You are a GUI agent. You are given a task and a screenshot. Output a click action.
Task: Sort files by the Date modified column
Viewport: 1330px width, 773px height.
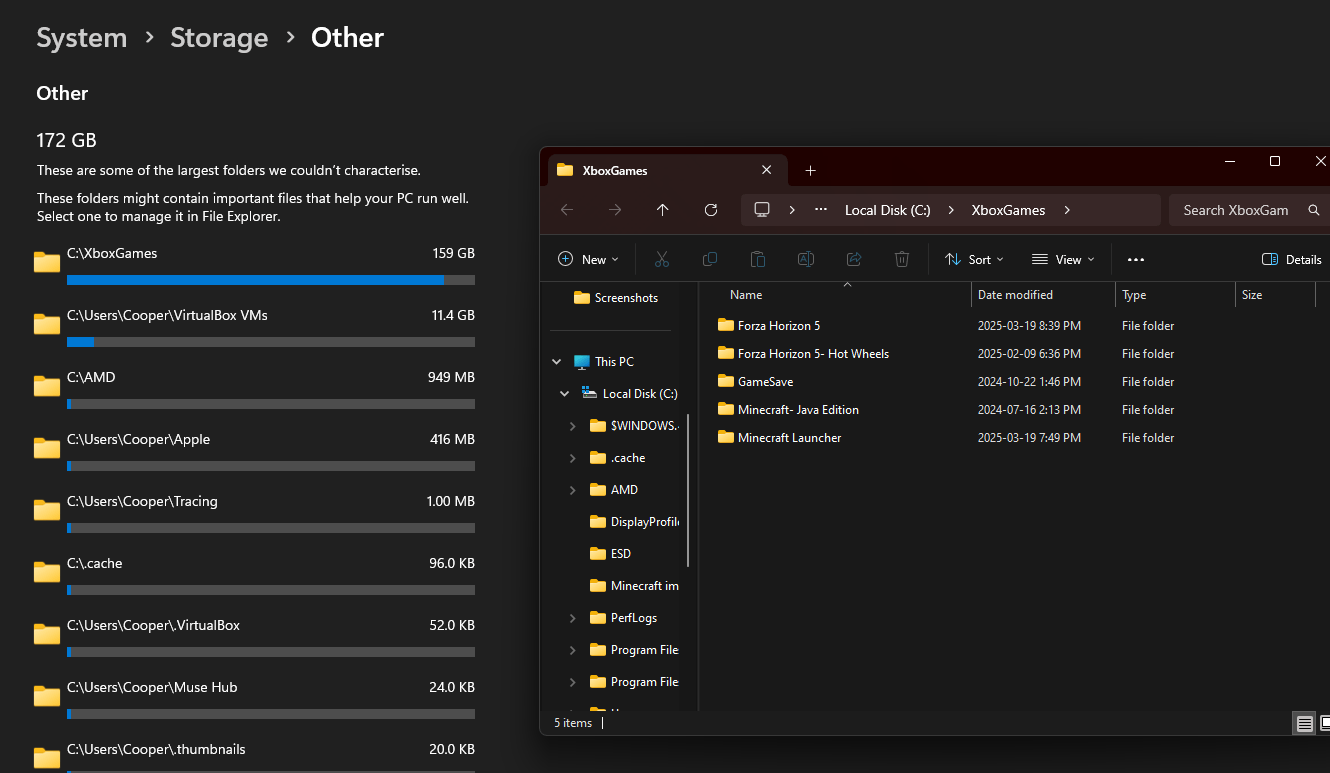click(1043, 295)
